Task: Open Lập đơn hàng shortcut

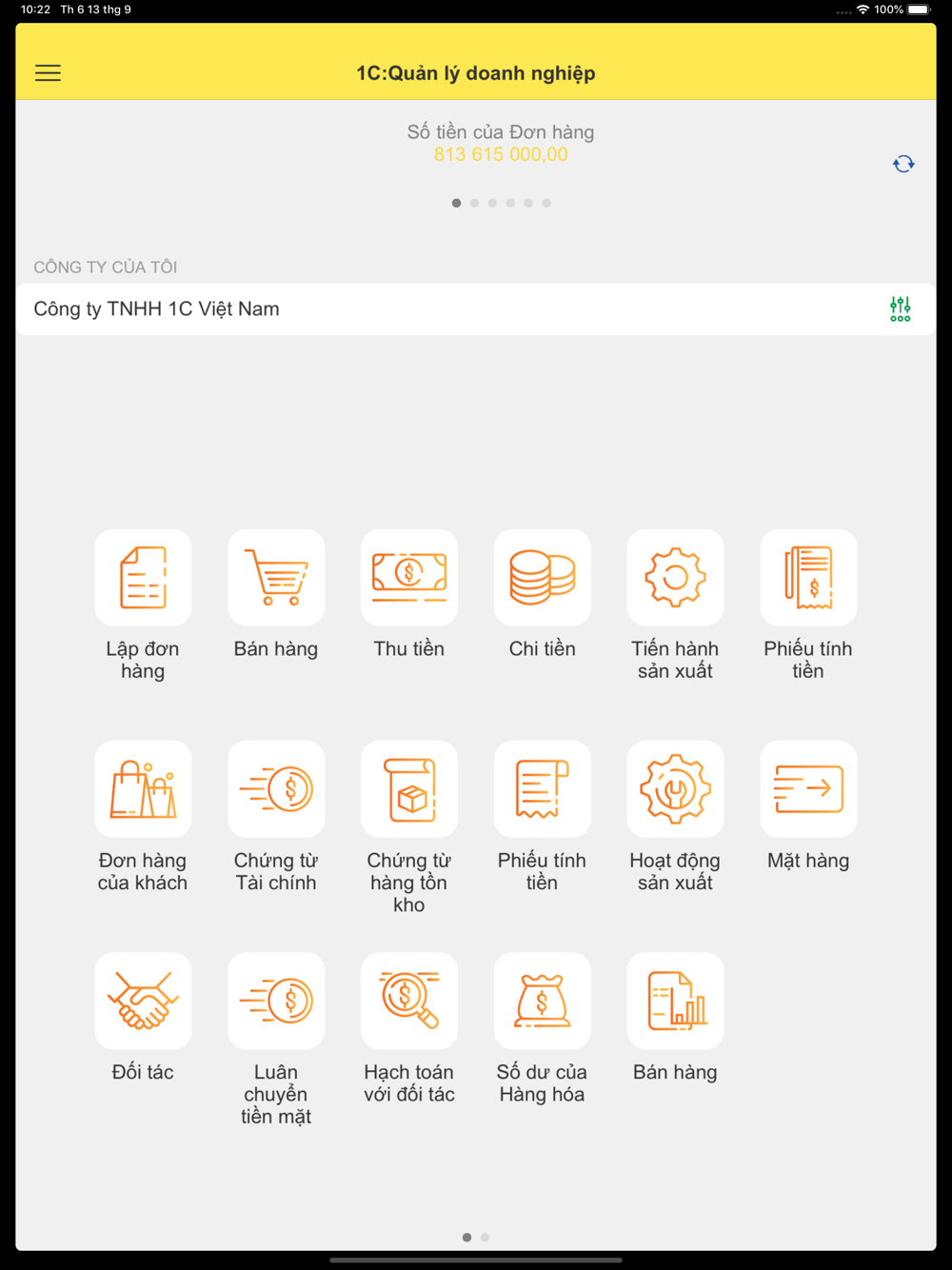Action: tap(143, 577)
